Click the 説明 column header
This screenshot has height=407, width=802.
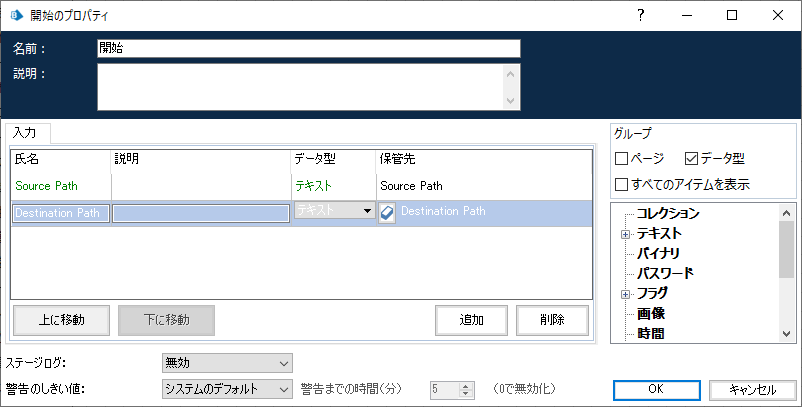coord(201,159)
